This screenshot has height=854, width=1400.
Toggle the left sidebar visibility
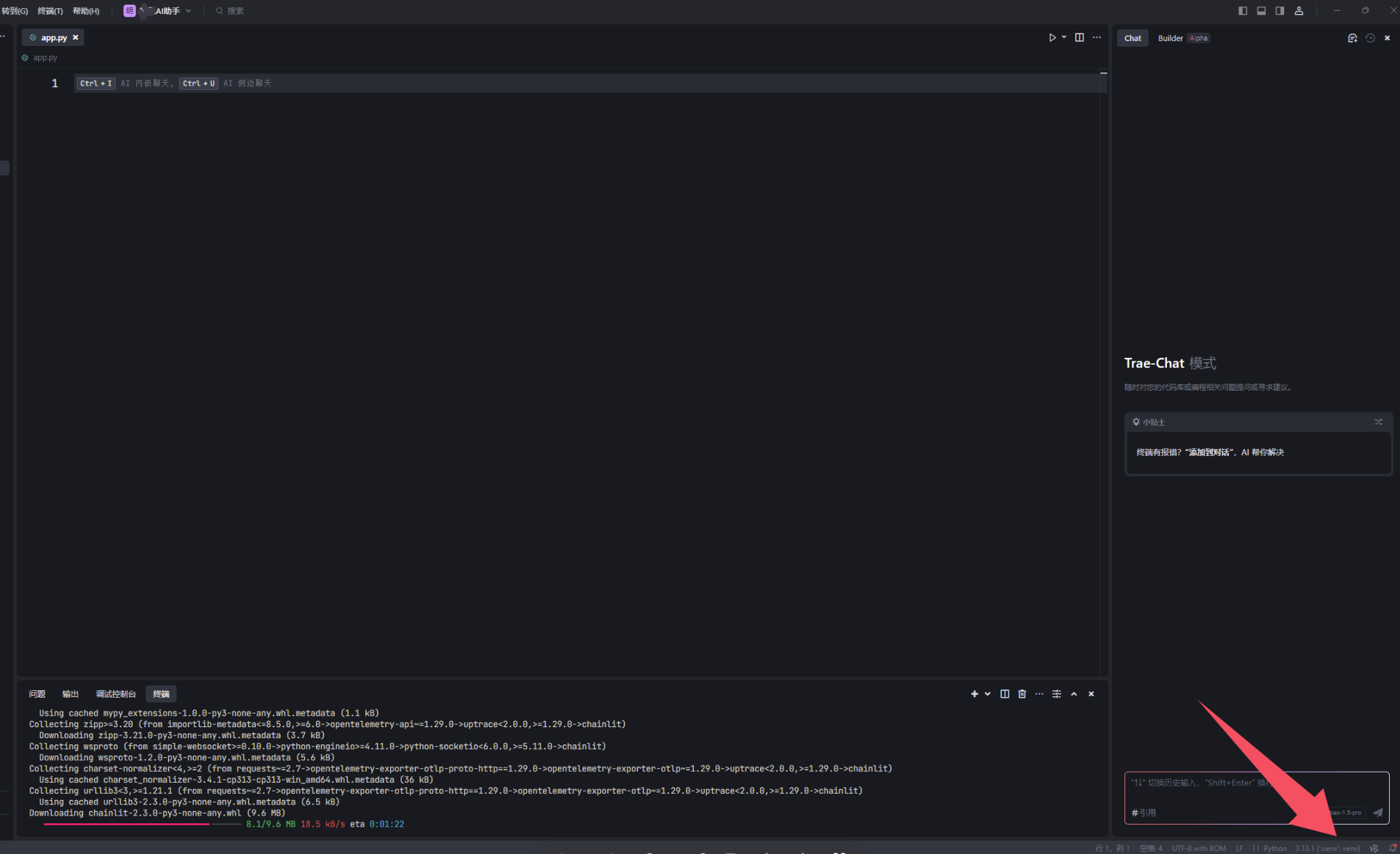1242,11
